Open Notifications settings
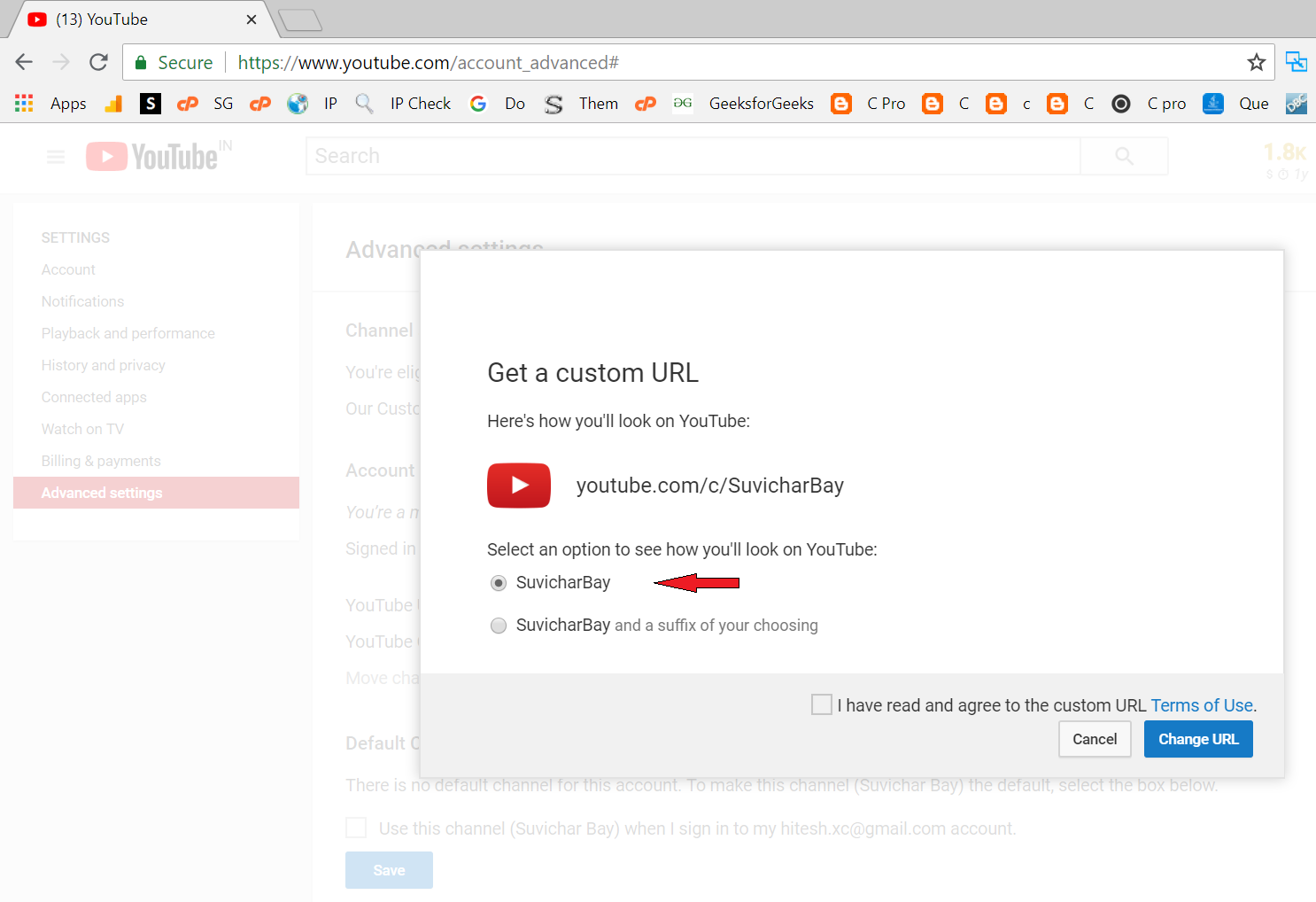The width and height of the screenshot is (1316, 902). tap(82, 301)
